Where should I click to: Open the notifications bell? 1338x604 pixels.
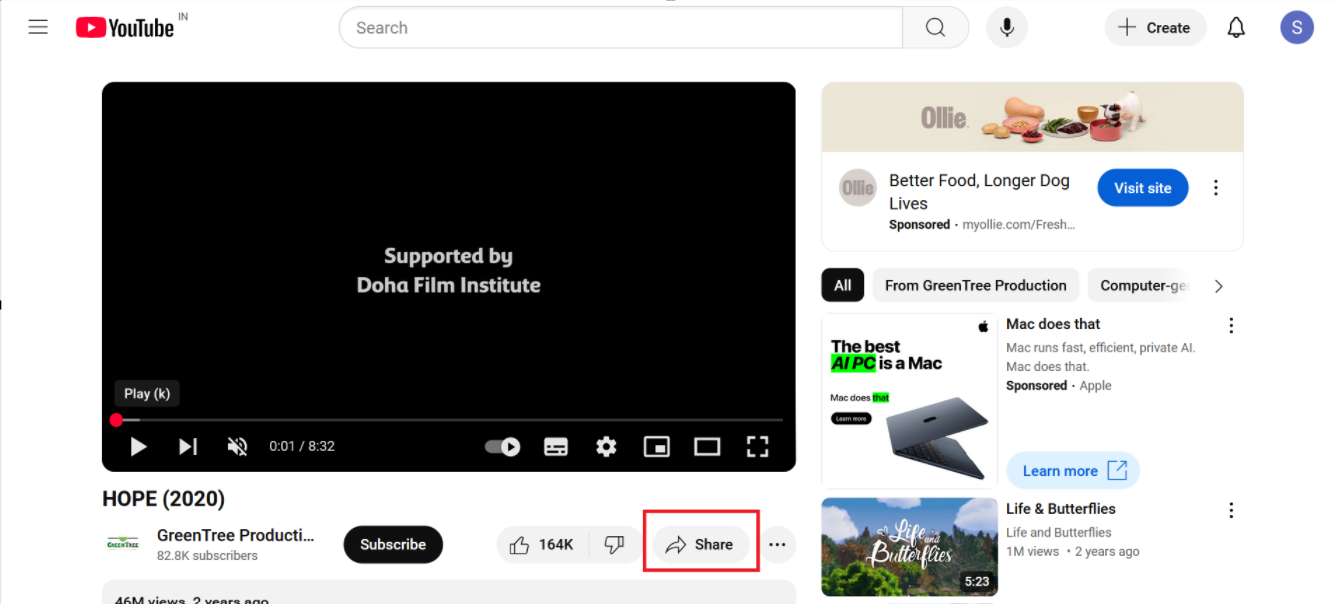[1236, 28]
